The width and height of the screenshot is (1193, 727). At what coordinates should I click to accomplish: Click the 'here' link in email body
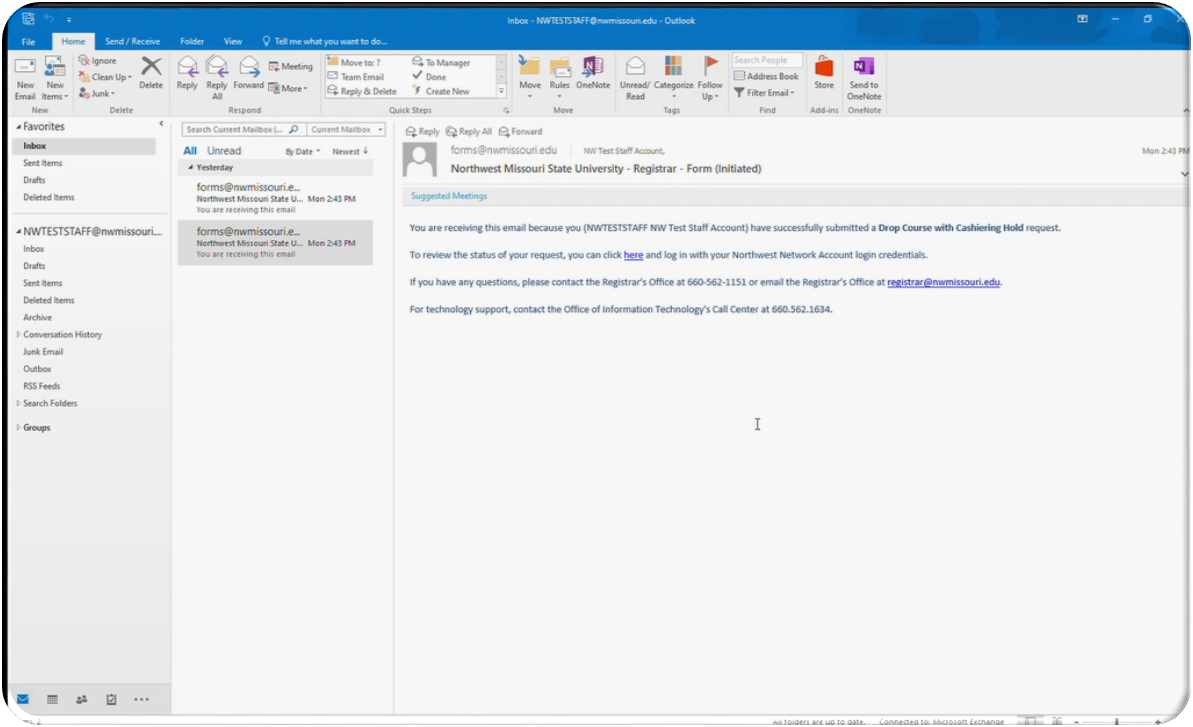(x=633, y=255)
